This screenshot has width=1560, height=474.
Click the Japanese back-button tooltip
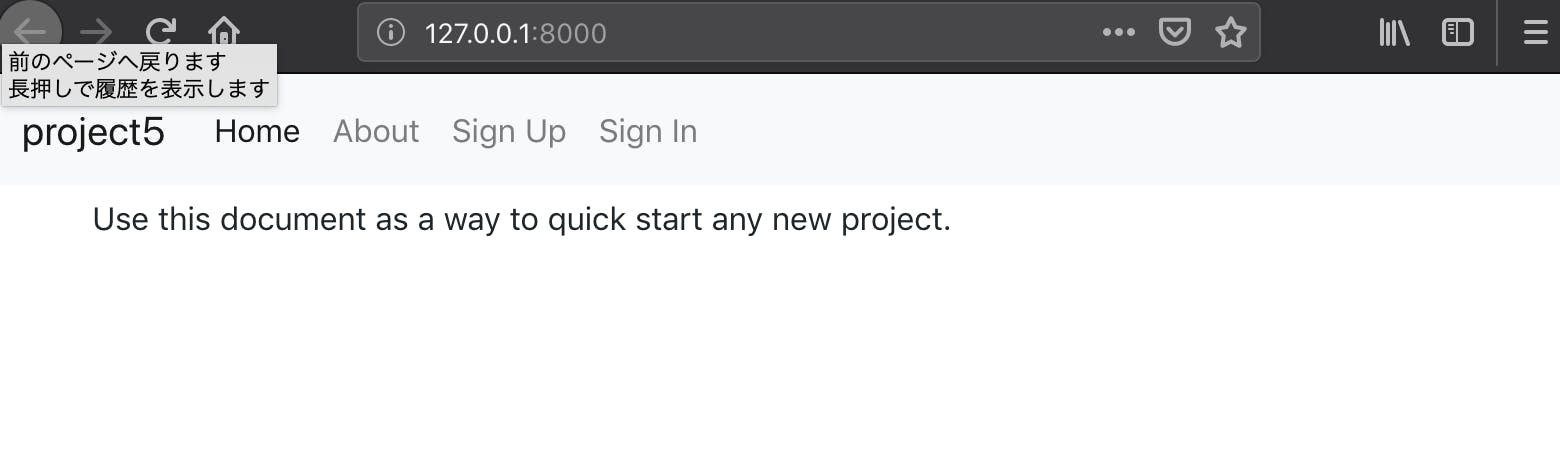[139, 76]
